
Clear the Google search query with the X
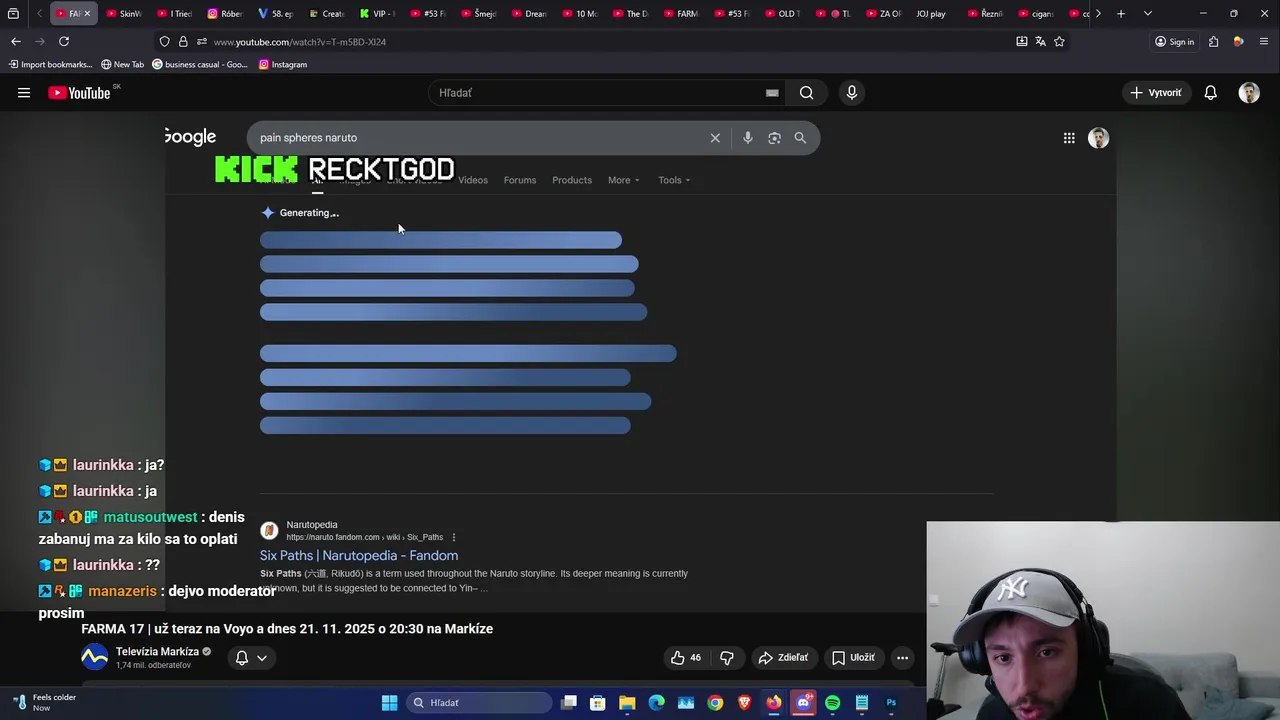click(x=715, y=138)
